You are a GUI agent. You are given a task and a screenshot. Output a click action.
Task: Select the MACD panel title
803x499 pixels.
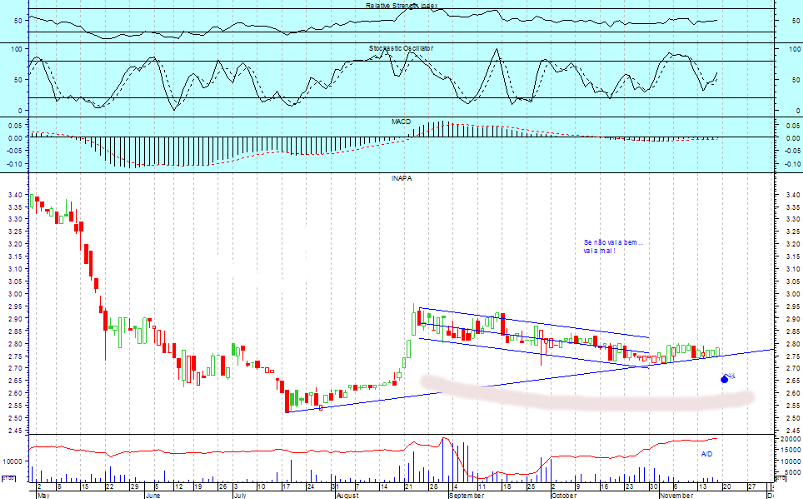pyautogui.click(x=401, y=121)
